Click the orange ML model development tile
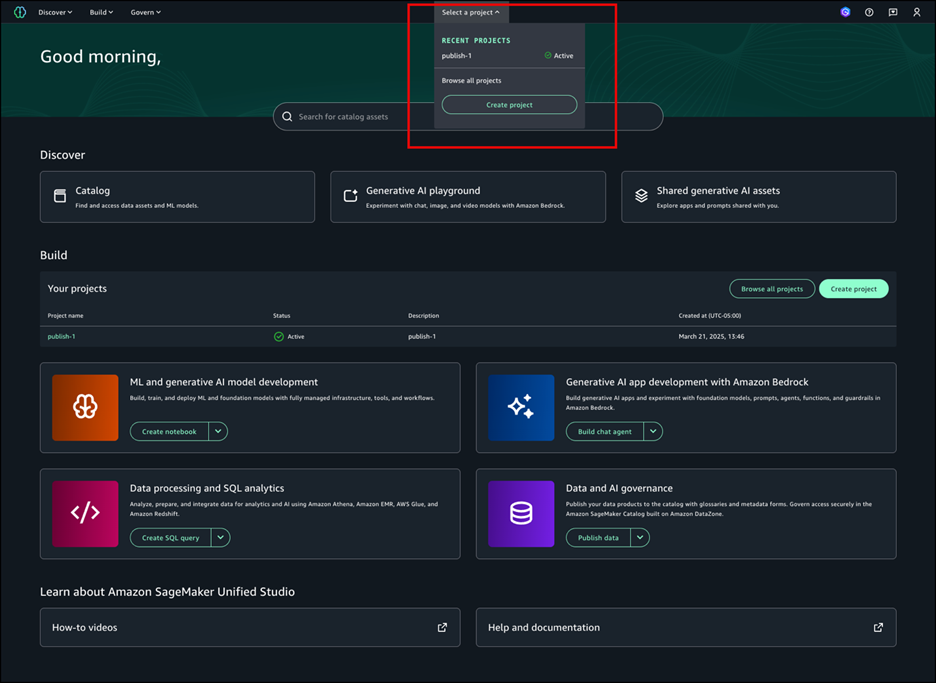This screenshot has height=683, width=936. click(x=85, y=408)
